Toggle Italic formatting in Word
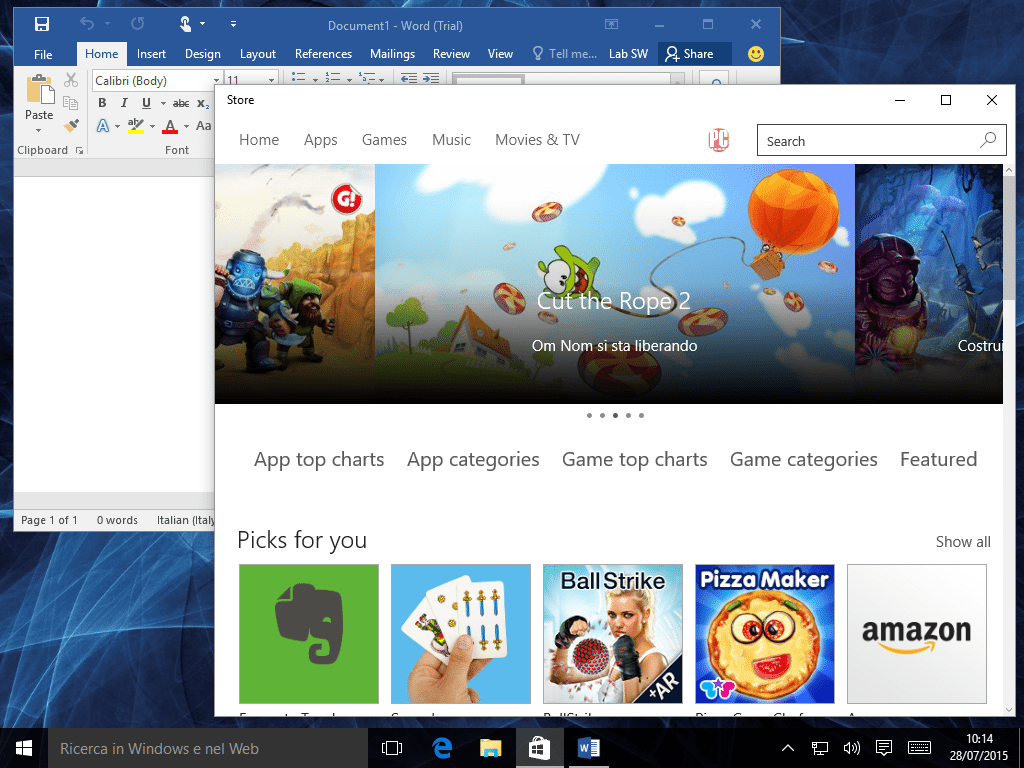This screenshot has width=1024, height=768. tap(124, 103)
